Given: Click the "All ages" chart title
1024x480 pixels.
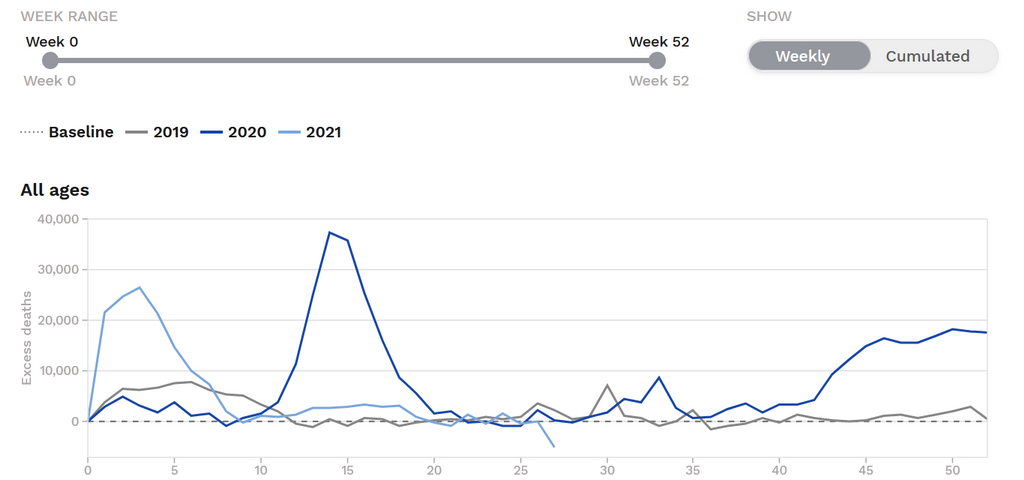Looking at the screenshot, I should click(55, 190).
